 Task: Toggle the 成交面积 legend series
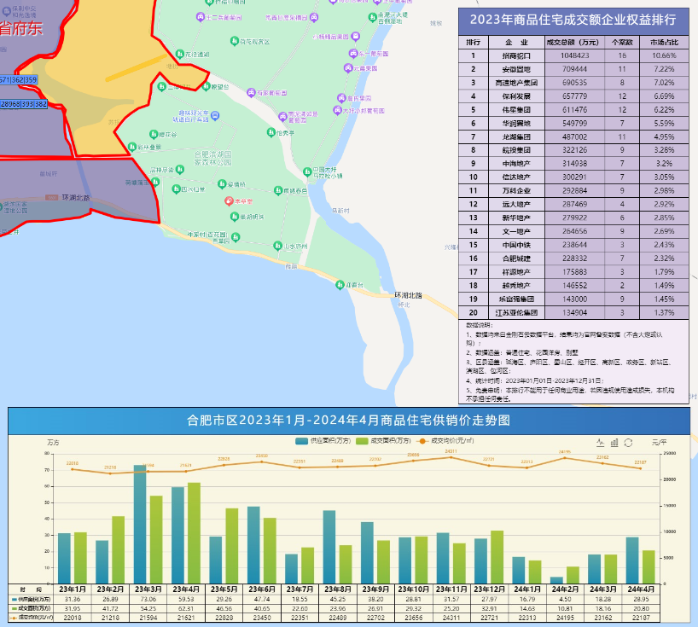click(386, 439)
